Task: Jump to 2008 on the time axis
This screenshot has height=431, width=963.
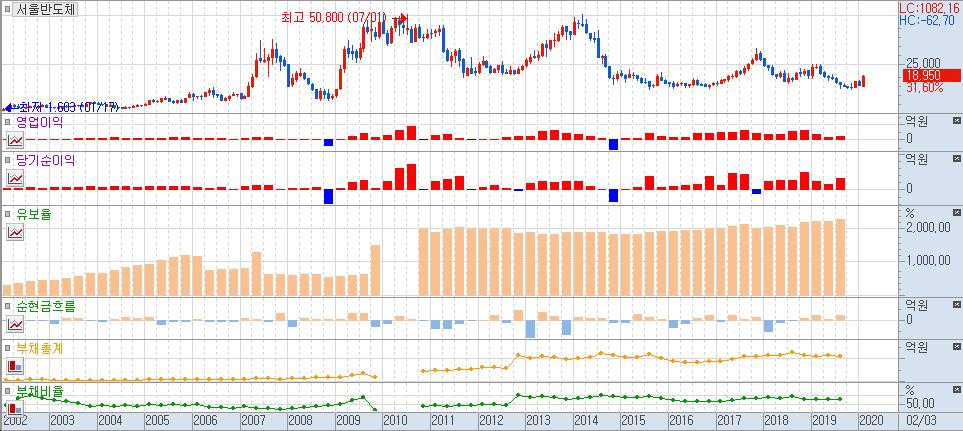Action: click(x=300, y=421)
